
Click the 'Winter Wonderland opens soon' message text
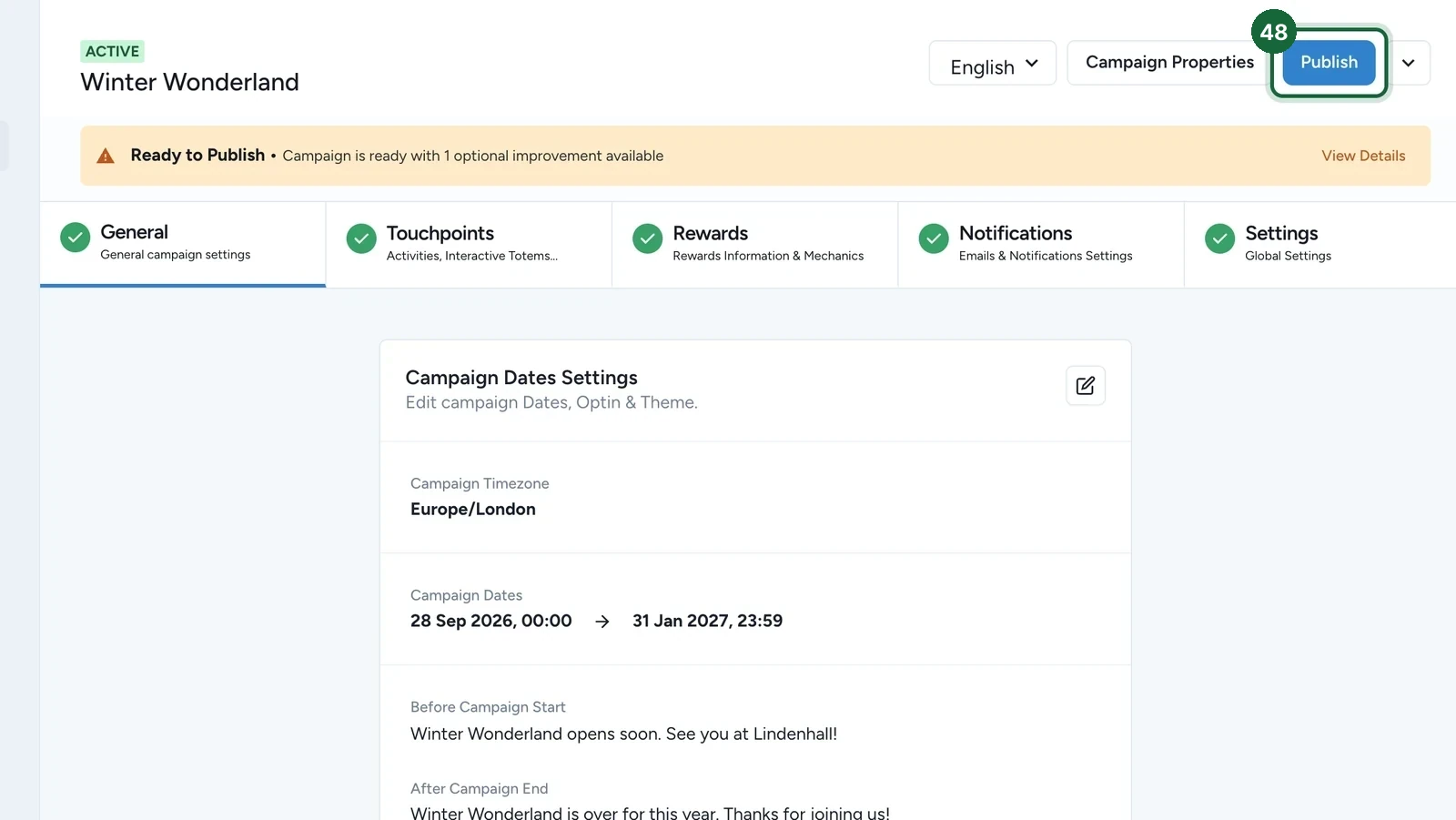[623, 734]
